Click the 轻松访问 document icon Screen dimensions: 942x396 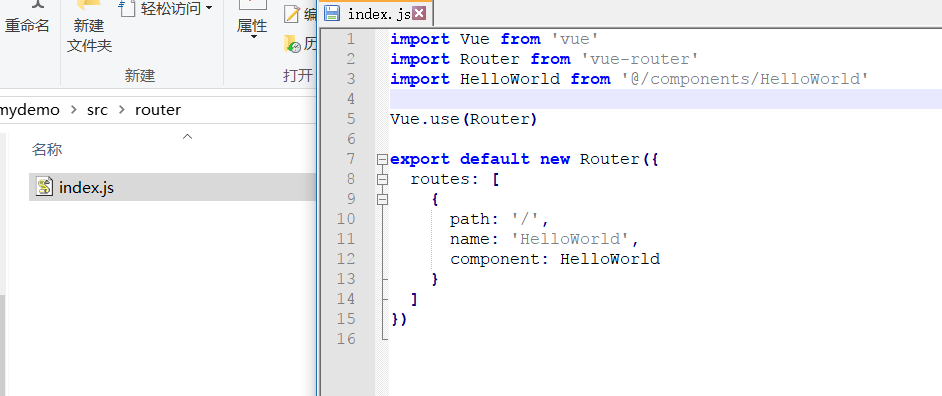[127, 8]
